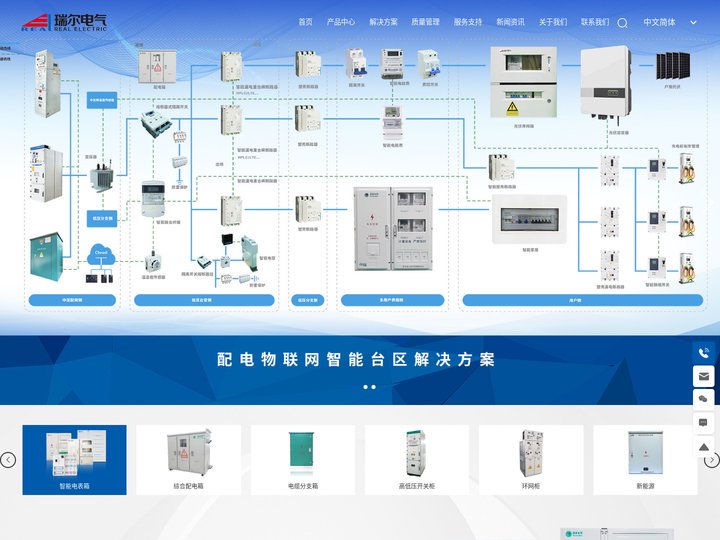Image resolution: width=720 pixels, height=540 pixels.
Task: Go to the 关于我们 page
Action: click(553, 22)
